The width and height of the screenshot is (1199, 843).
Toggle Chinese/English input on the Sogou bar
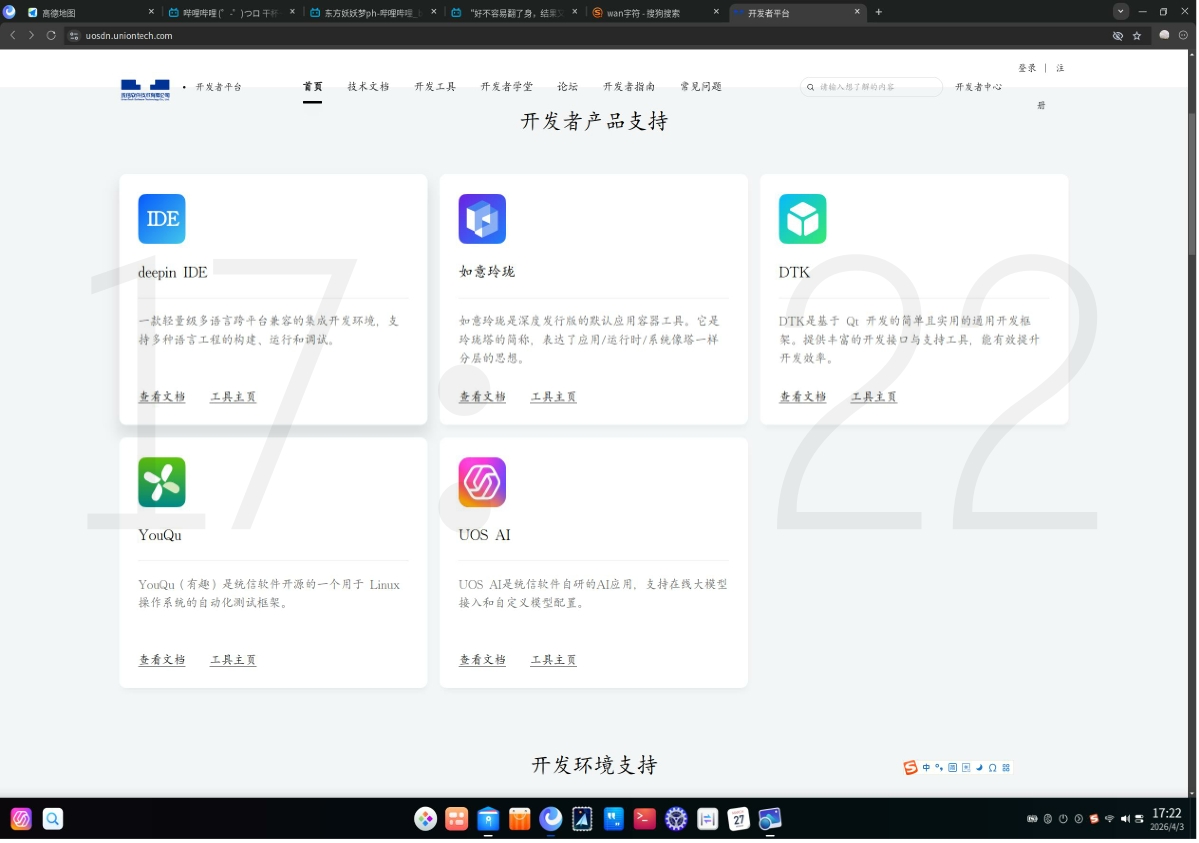(926, 768)
